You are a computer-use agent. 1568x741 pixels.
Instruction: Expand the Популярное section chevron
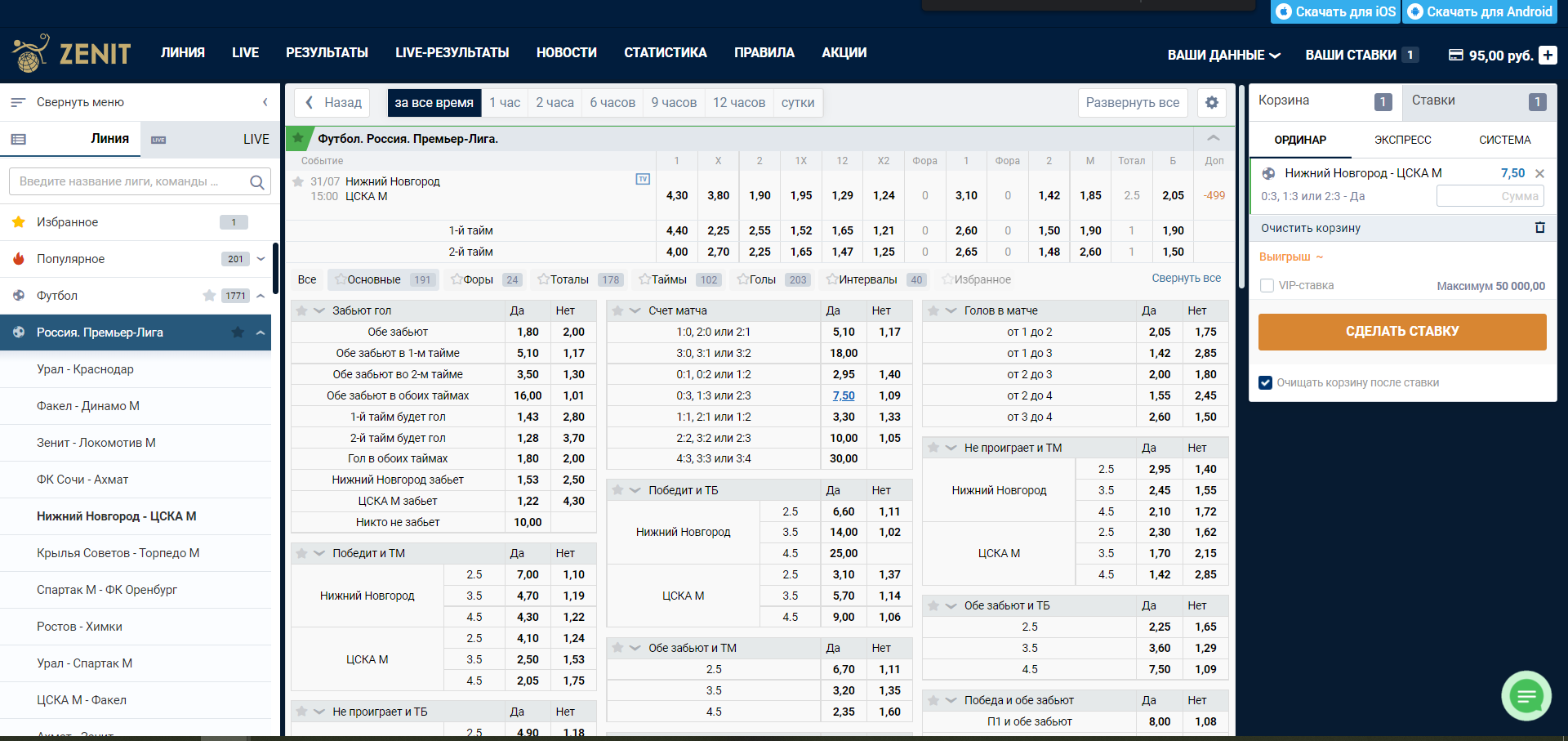pos(261,259)
